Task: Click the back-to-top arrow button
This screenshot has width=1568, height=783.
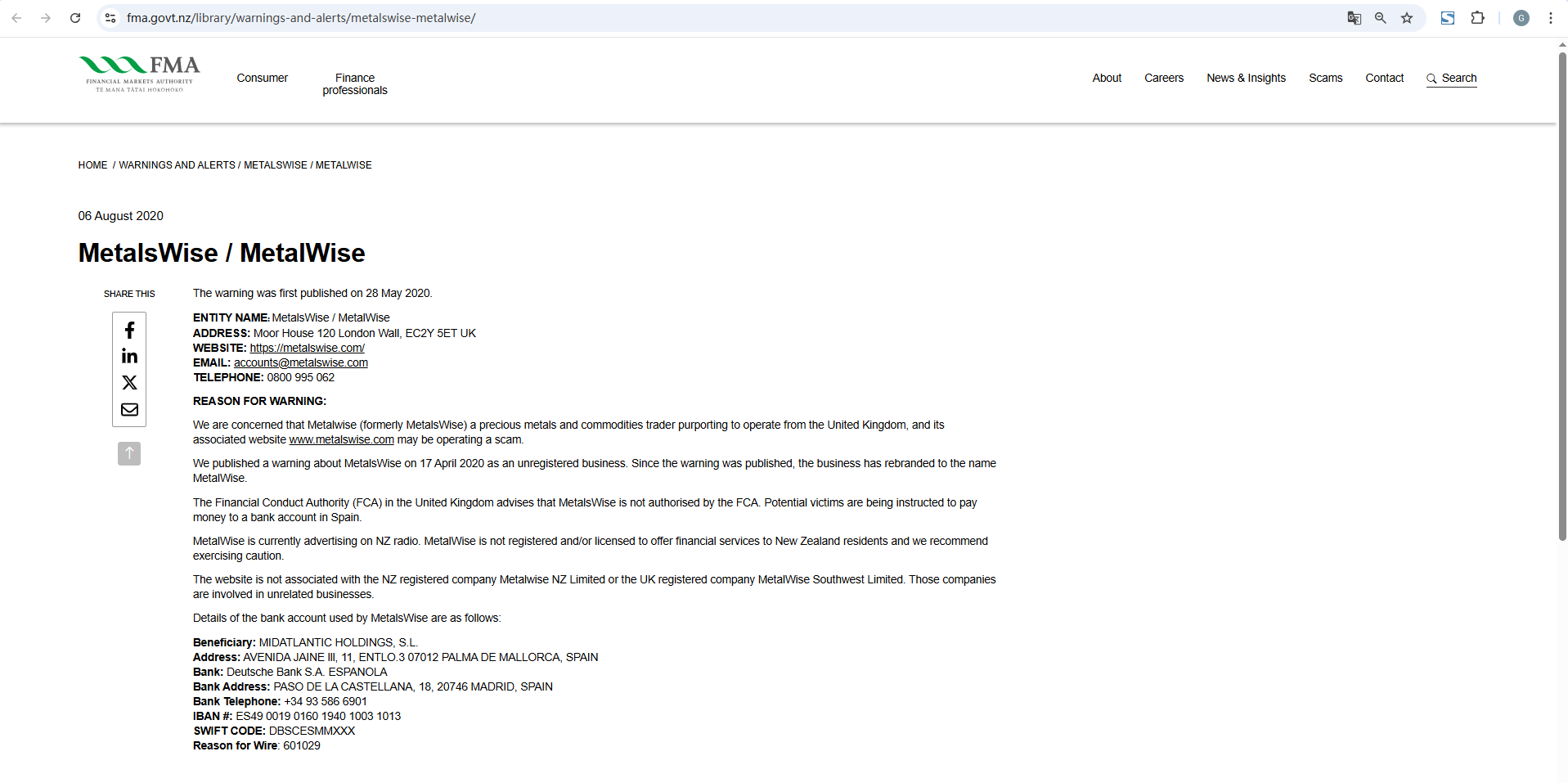Action: pyautogui.click(x=129, y=453)
